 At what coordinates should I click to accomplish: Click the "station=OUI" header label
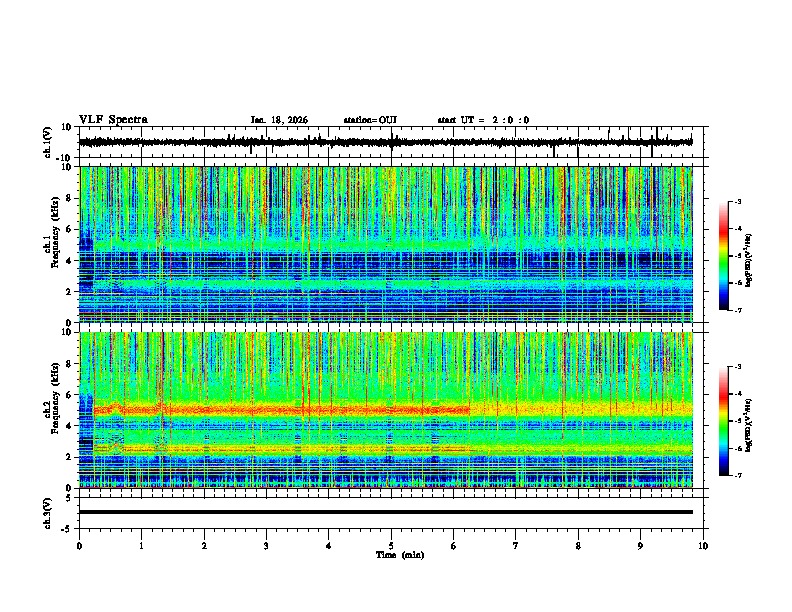(370, 120)
